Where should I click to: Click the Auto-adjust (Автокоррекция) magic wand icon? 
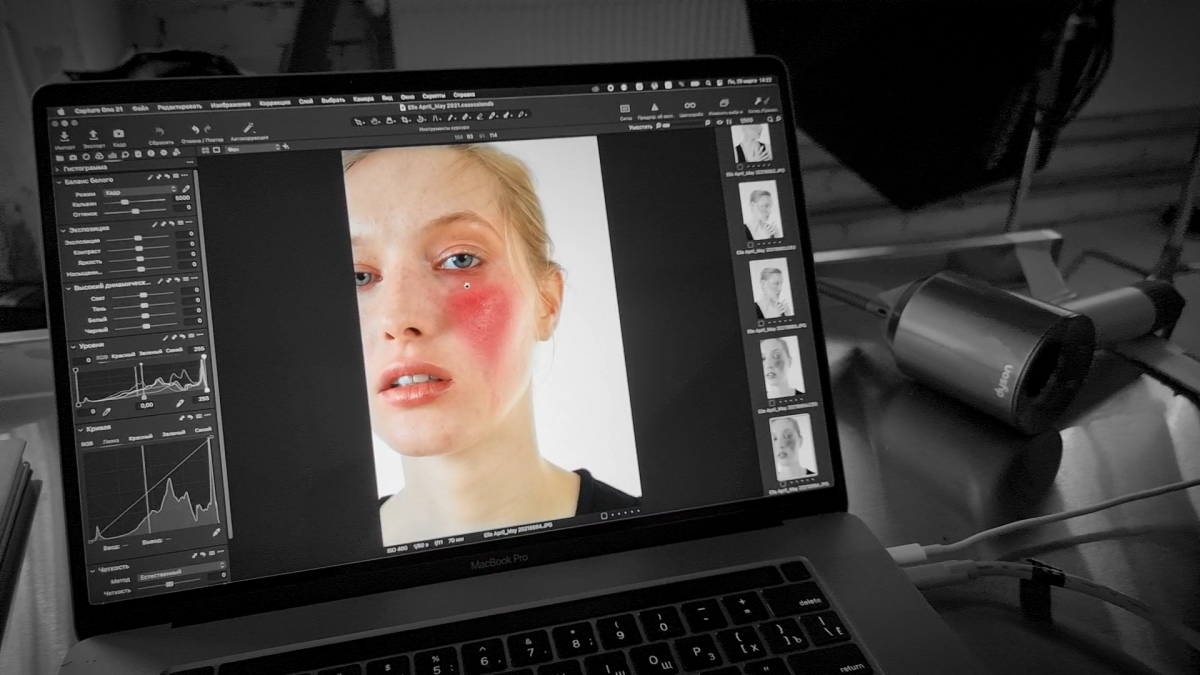click(x=248, y=129)
